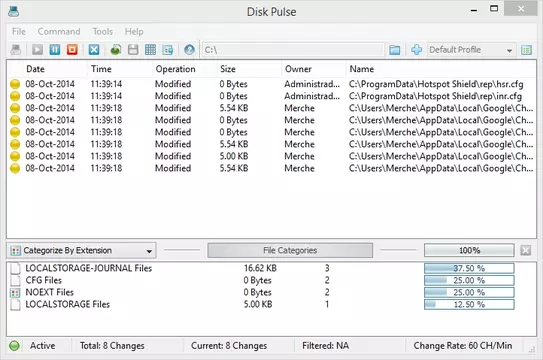Open help with the blue question mark icon

click(189, 50)
